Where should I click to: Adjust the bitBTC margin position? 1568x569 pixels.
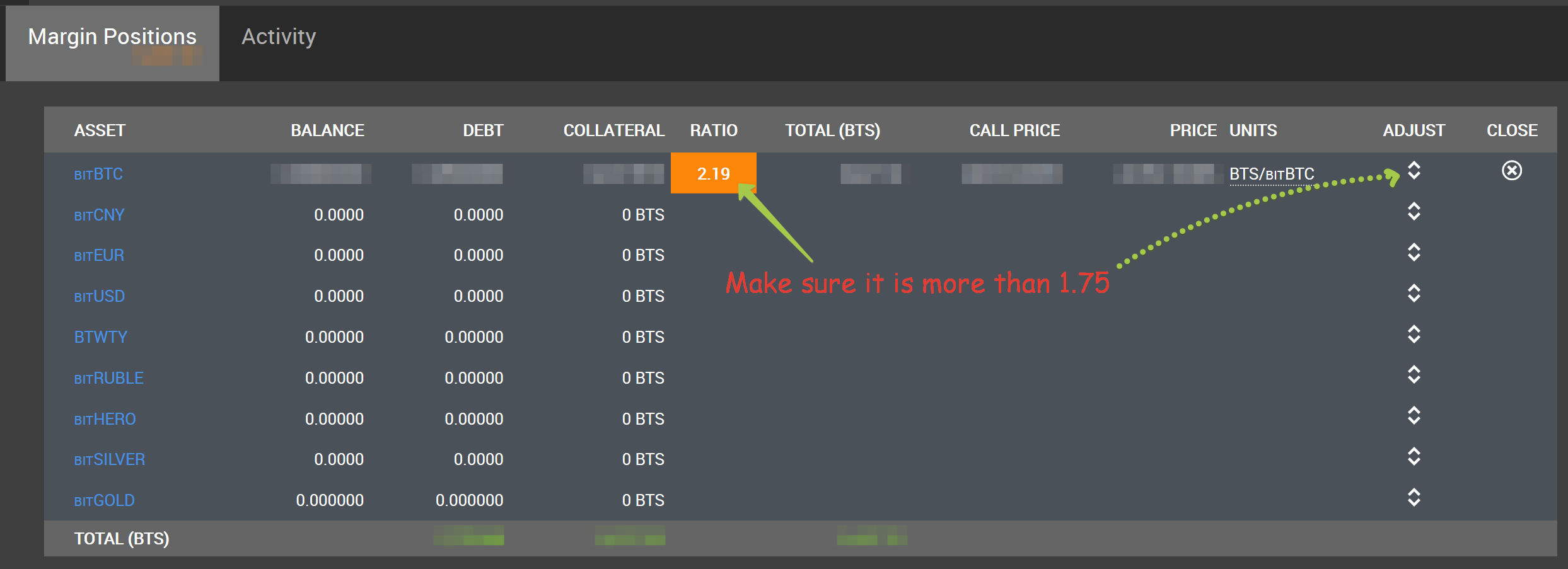tap(1414, 171)
